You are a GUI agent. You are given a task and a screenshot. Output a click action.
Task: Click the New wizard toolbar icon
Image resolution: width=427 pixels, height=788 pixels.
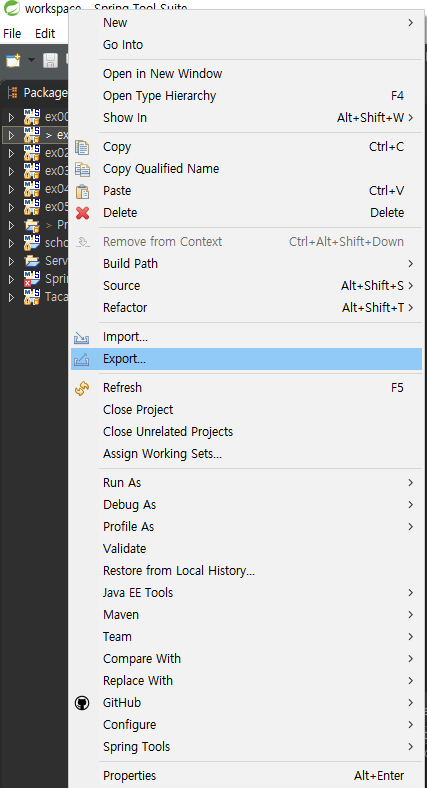coord(13,61)
